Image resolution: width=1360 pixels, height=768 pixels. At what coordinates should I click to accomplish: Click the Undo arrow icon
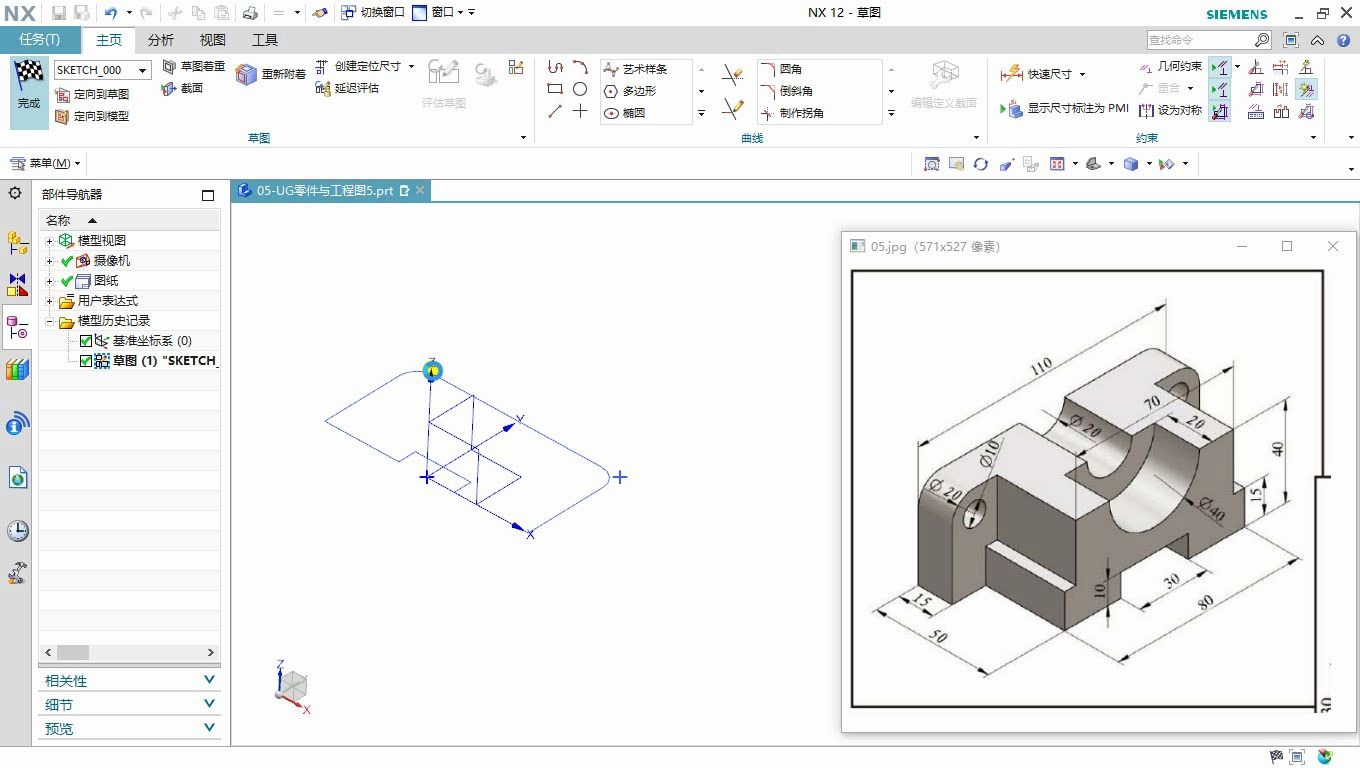pos(110,13)
